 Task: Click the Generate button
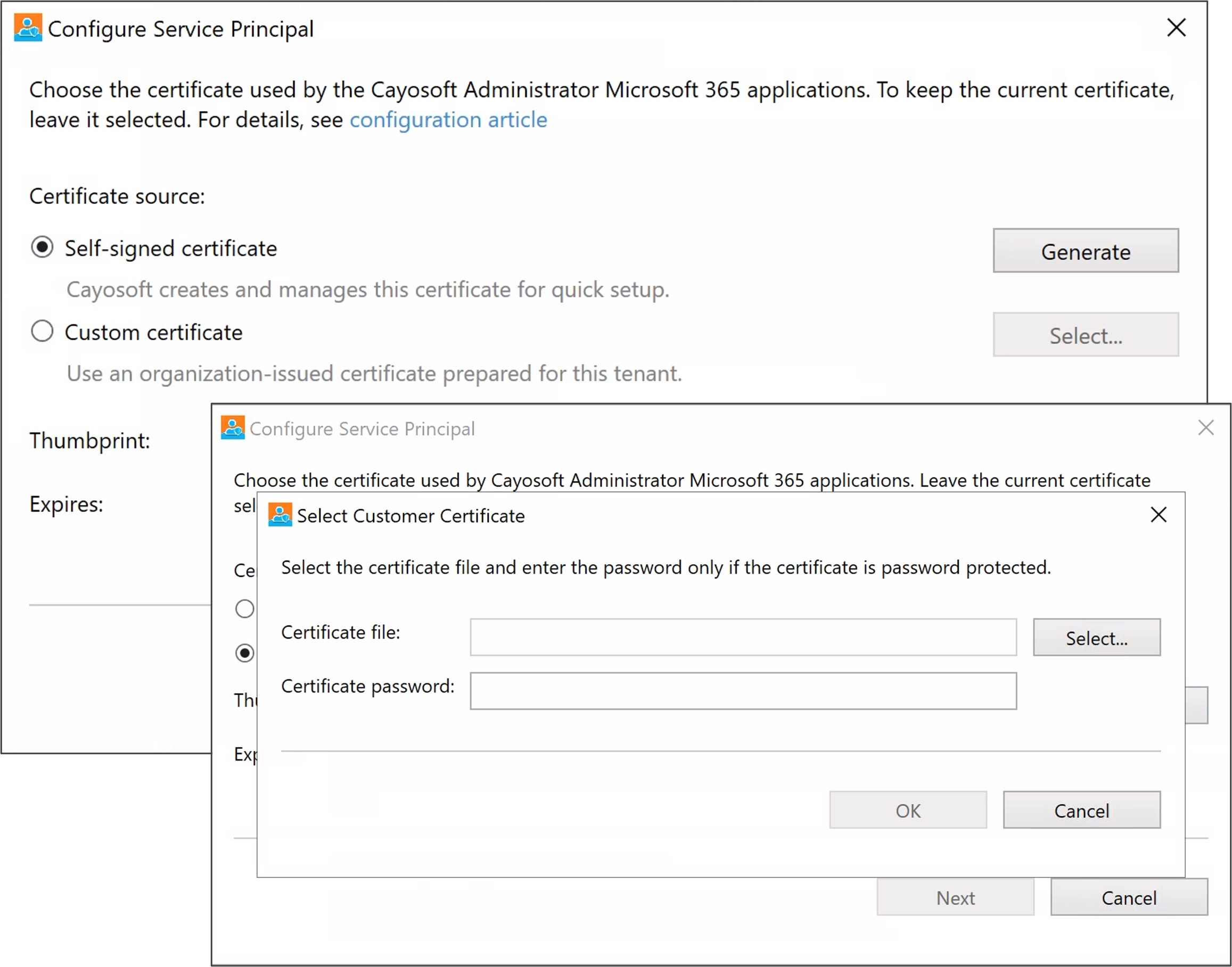tap(1085, 251)
